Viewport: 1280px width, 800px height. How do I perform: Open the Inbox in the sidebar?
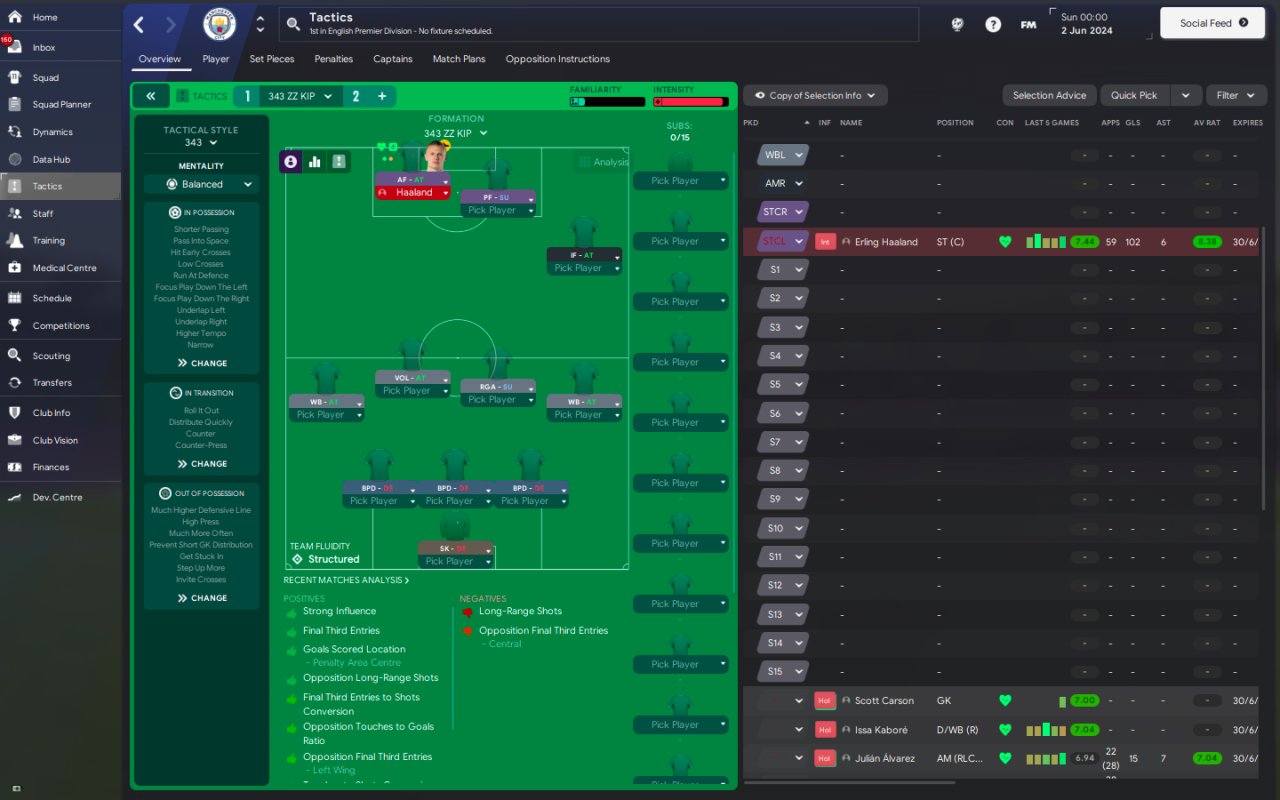tap(43, 47)
